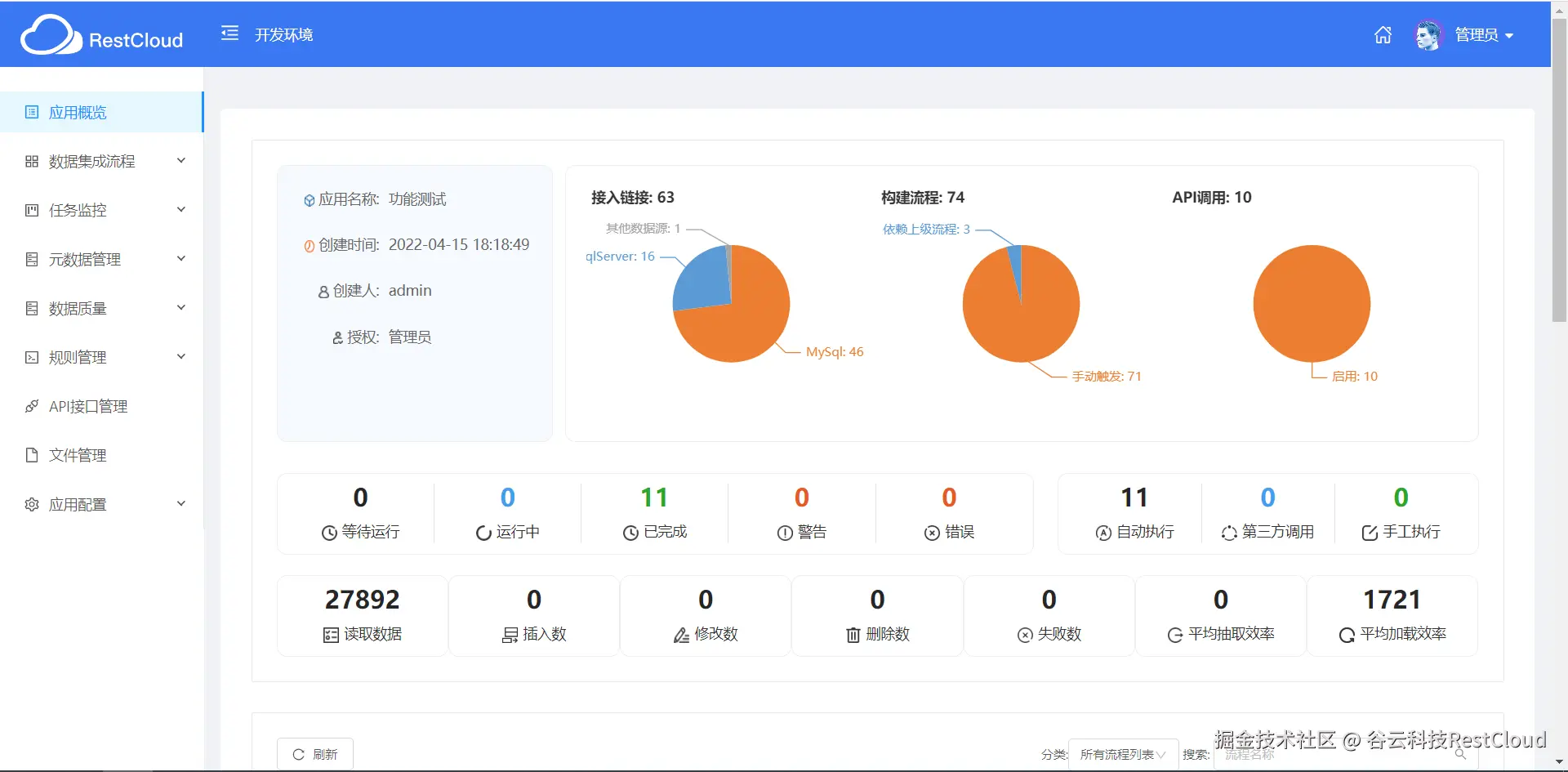Click the API接口管理 plug icon
The image size is (1568, 772).
tap(32, 406)
